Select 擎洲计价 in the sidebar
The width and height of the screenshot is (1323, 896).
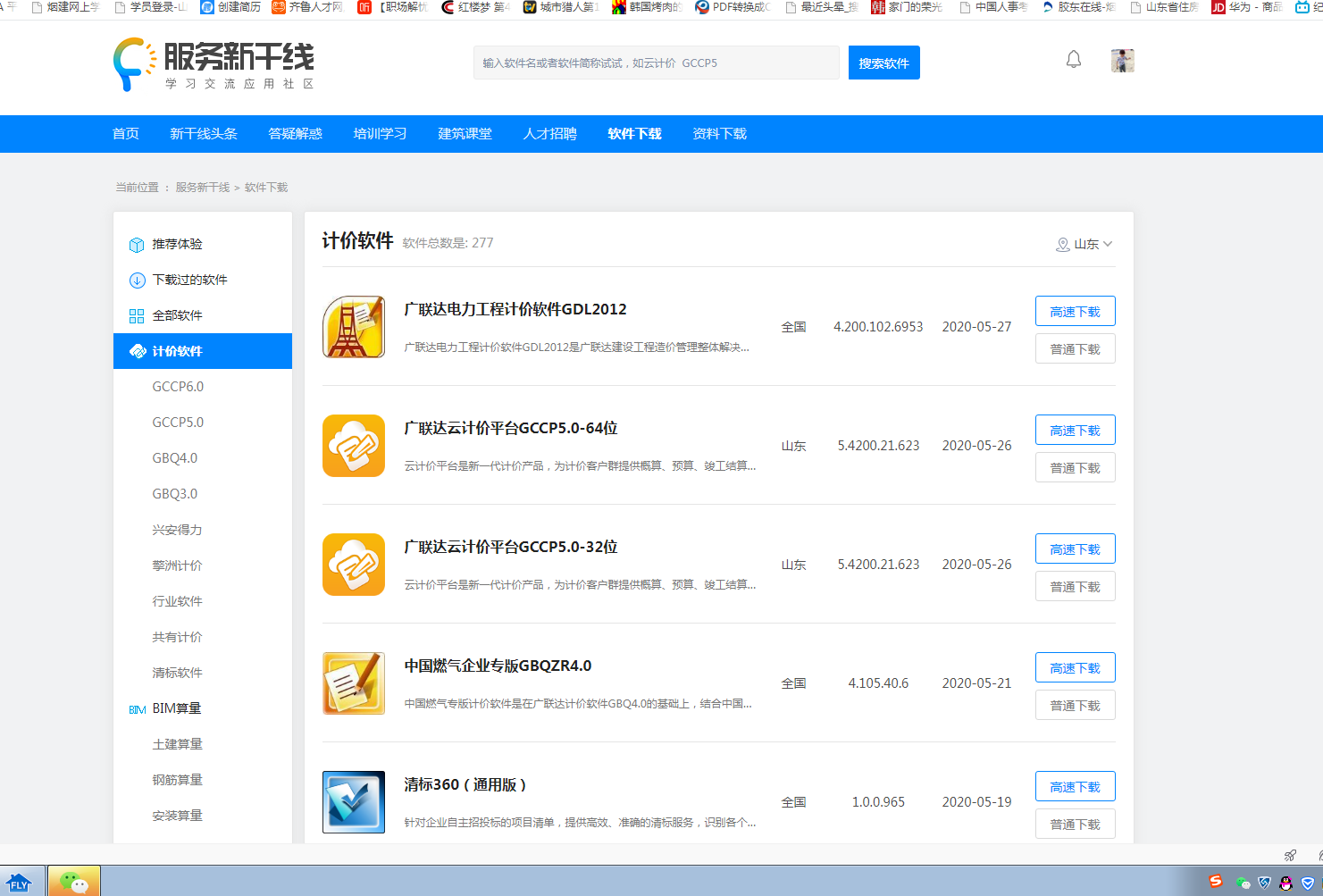tap(178, 565)
